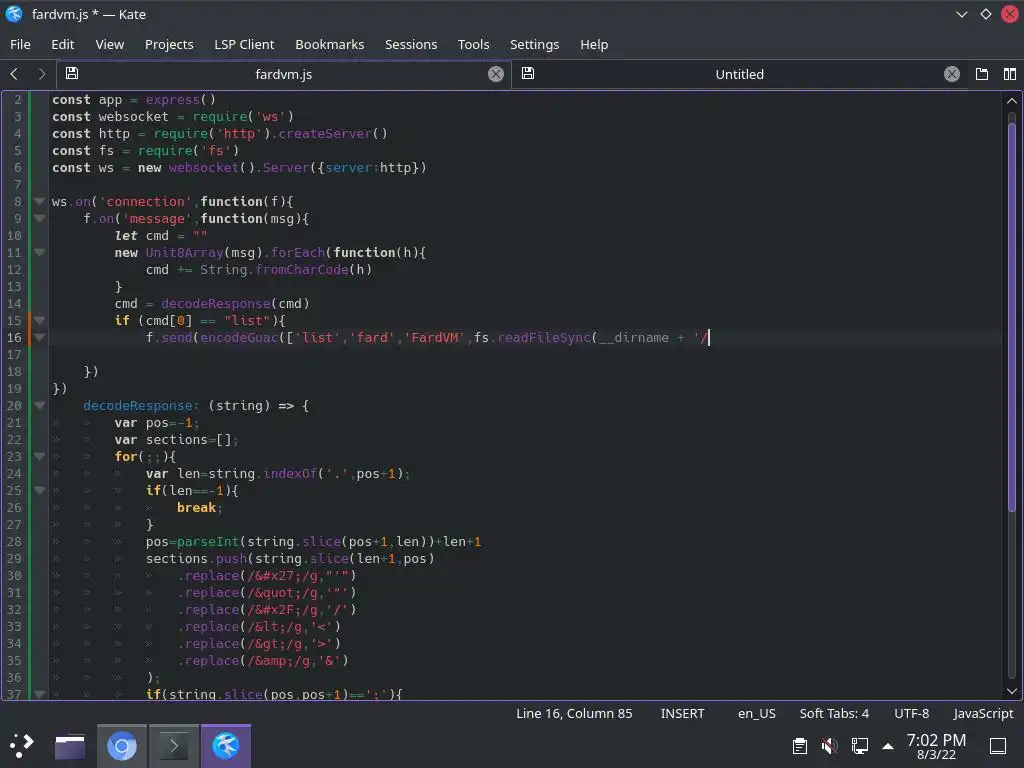Switch to the Untitled tab
The height and width of the screenshot is (768, 1024).
coord(739,74)
